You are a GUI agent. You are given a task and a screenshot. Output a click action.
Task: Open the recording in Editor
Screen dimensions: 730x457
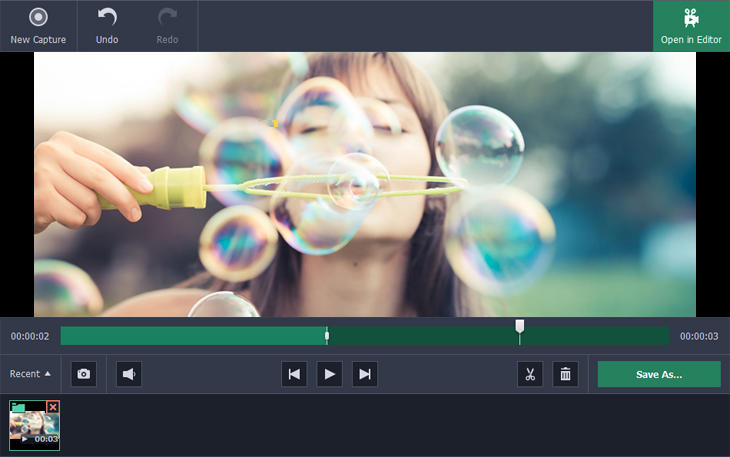(691, 26)
